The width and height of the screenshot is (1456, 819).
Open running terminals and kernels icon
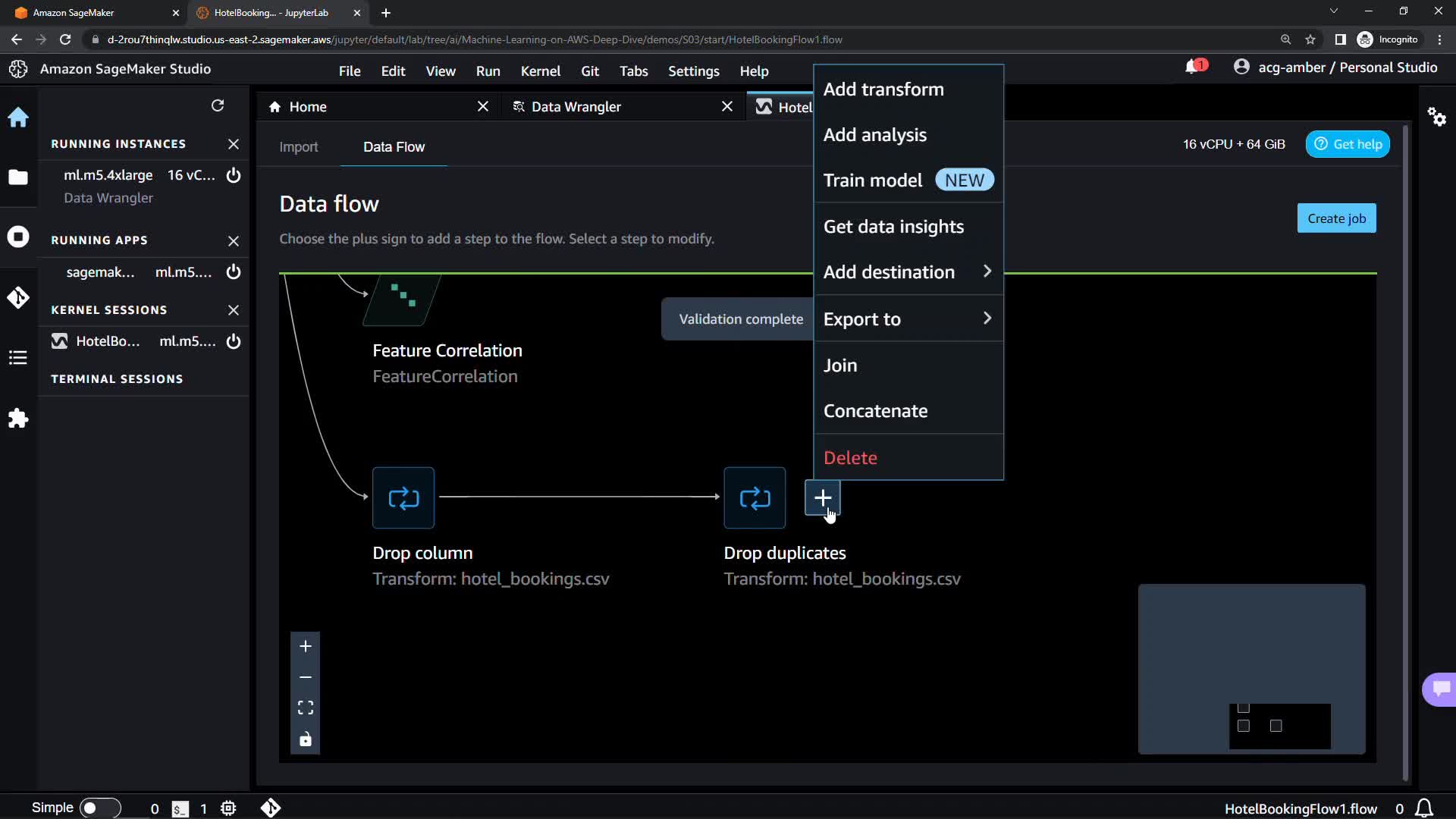(18, 237)
